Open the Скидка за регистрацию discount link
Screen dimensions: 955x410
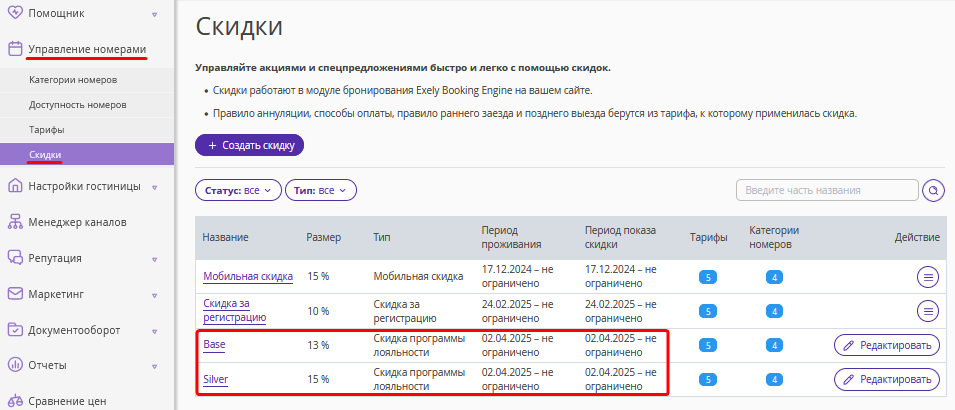click(x=234, y=310)
